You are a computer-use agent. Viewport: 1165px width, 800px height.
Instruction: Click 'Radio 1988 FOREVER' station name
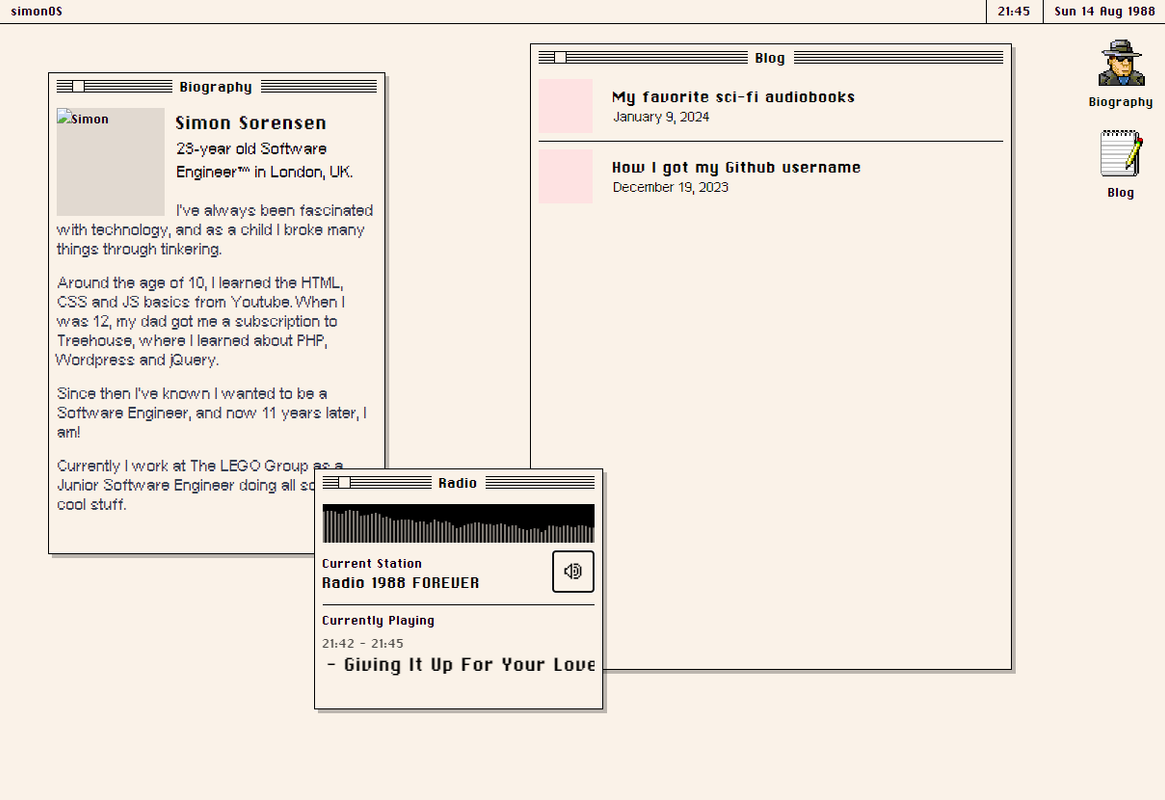[x=400, y=583]
